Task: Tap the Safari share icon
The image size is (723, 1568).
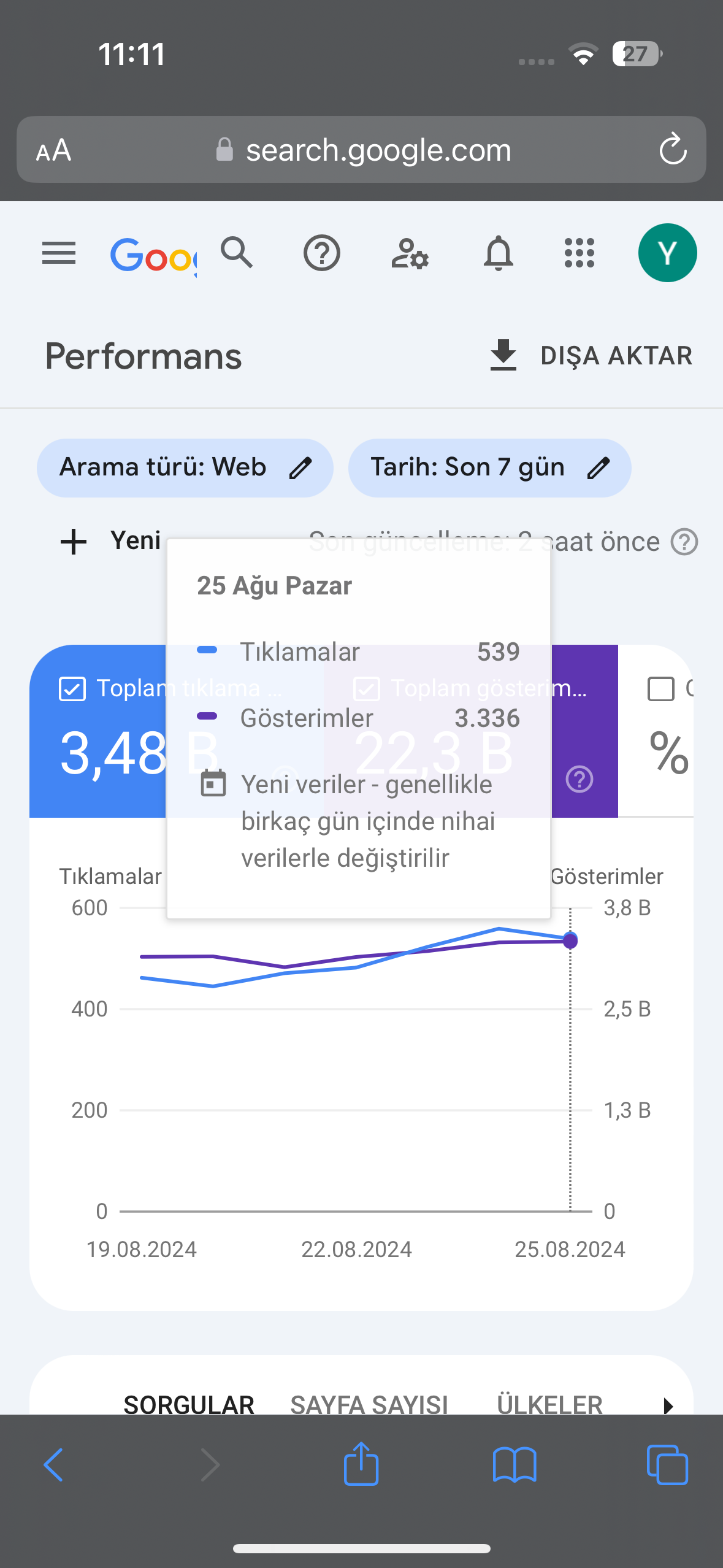Action: click(x=361, y=1463)
